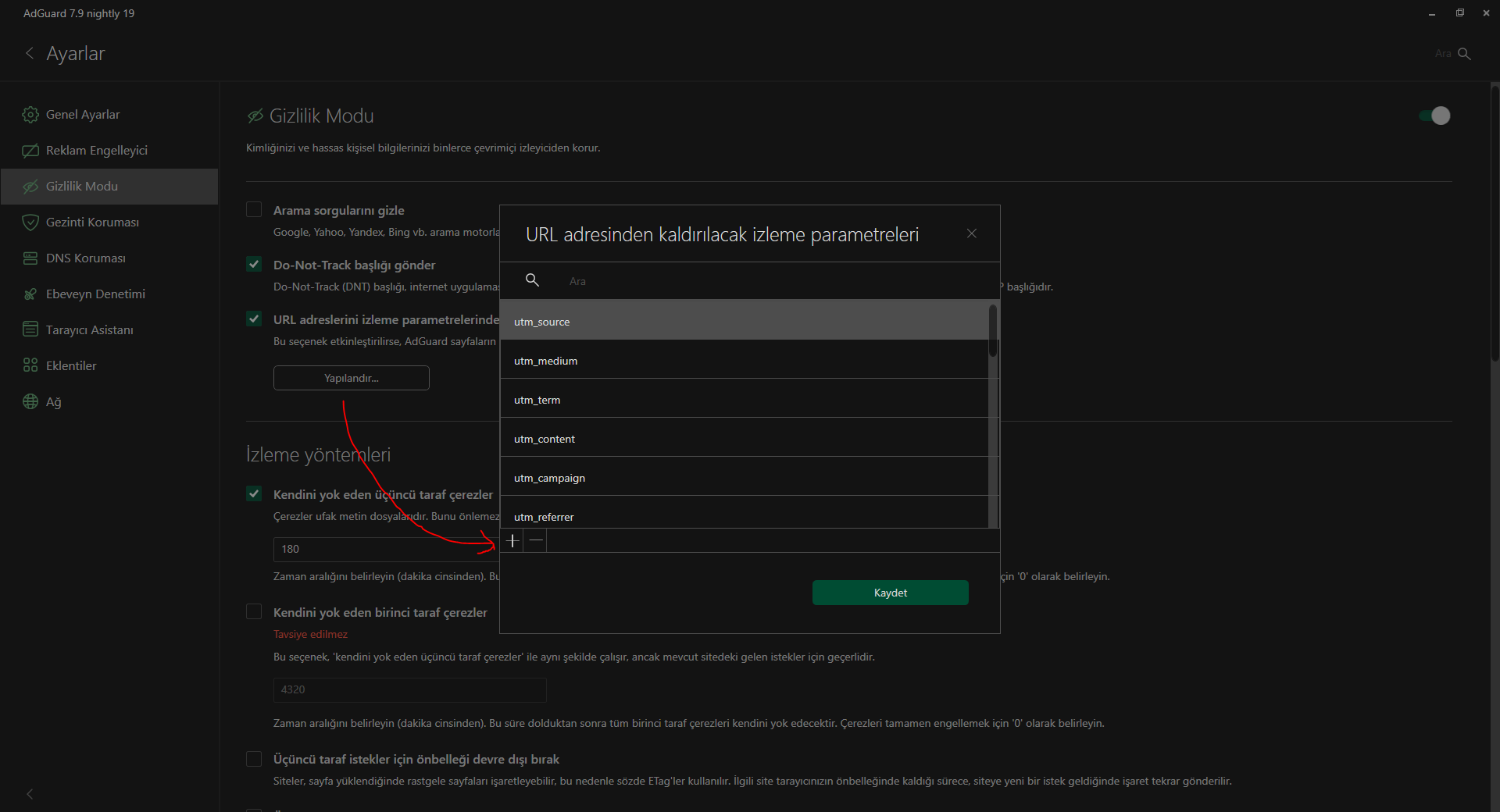Click the Gizlilik Modu sidebar eye icon
Screen dimensions: 1500x812
coord(30,187)
